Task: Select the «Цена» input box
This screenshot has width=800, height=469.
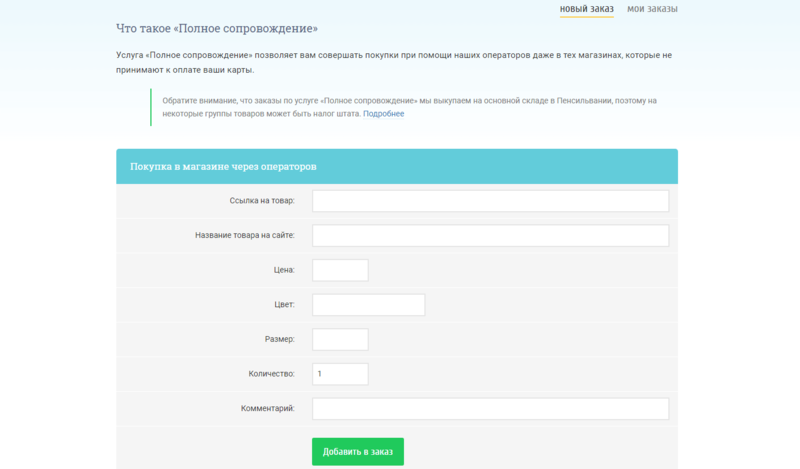Action: (340, 270)
